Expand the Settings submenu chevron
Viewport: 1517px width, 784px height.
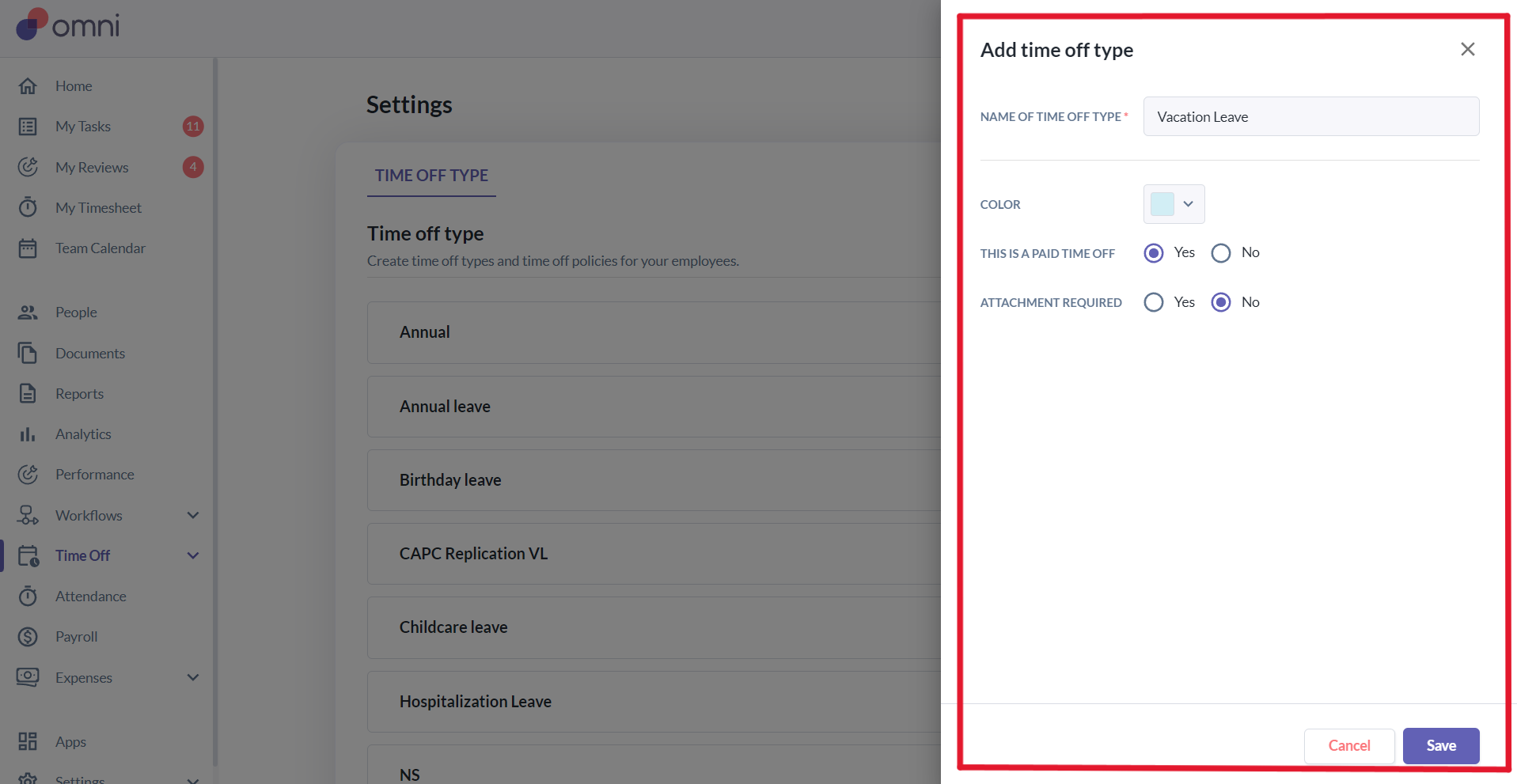pos(193,780)
